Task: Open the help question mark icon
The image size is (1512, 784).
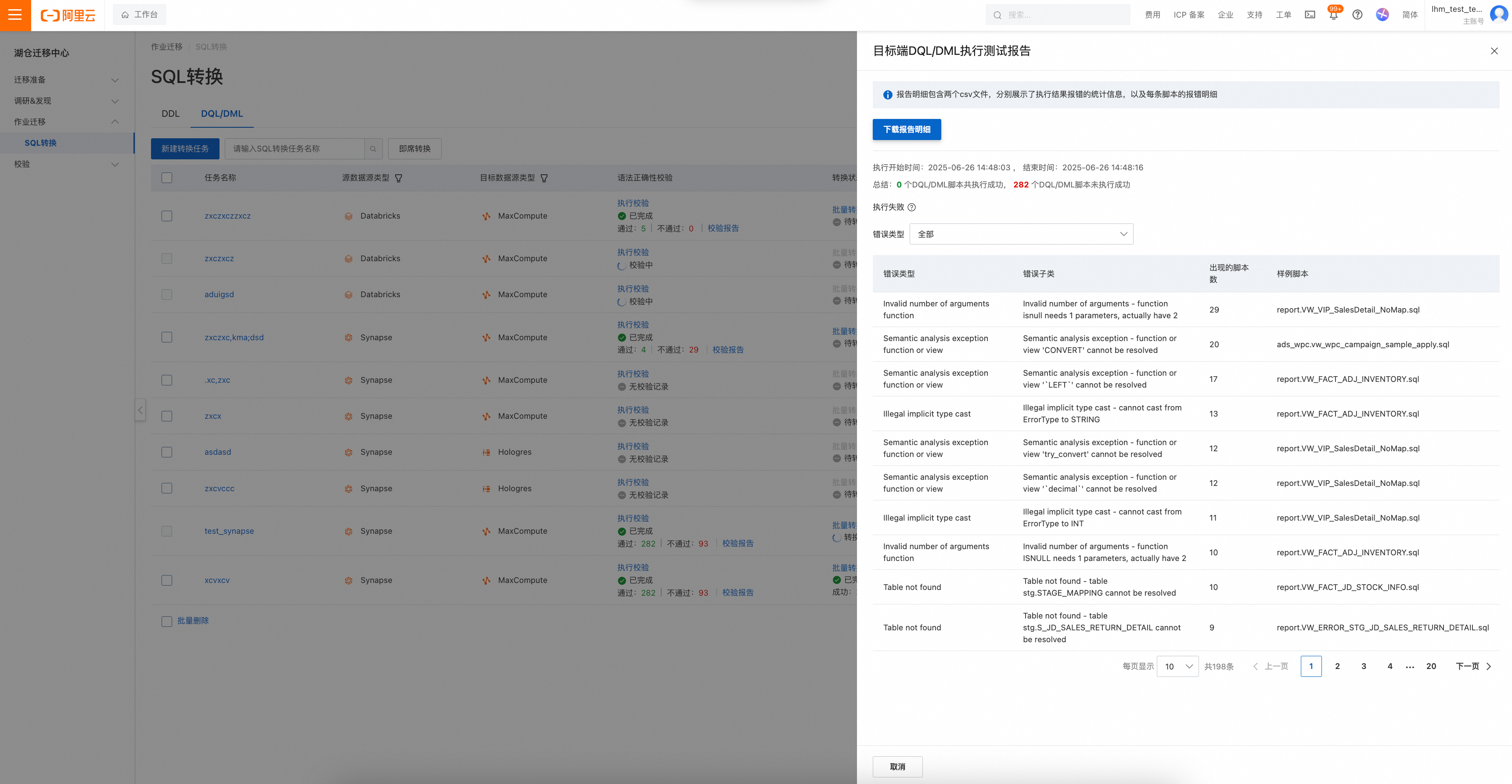Action: point(1357,14)
